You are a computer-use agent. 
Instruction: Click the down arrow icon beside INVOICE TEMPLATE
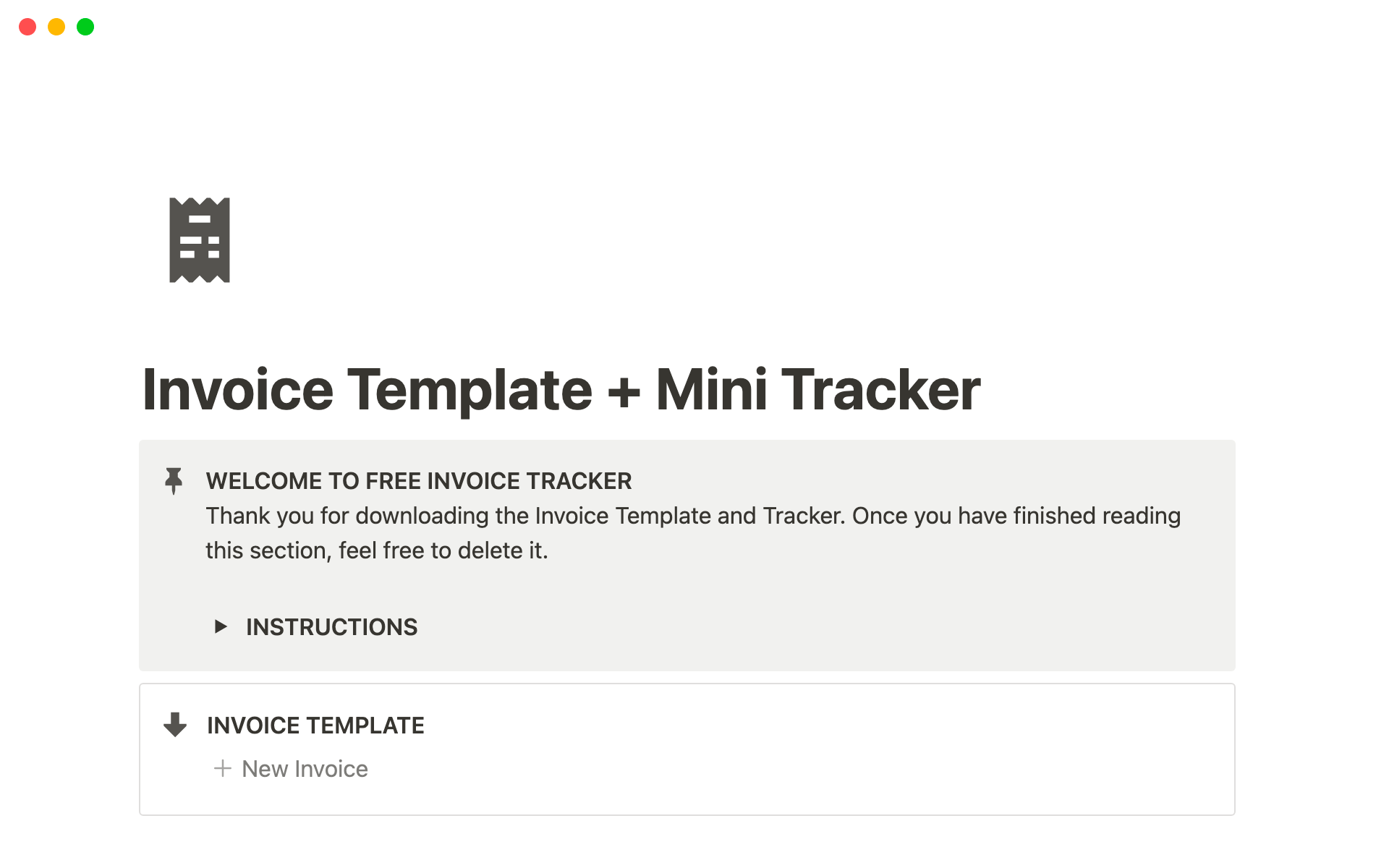(x=175, y=725)
